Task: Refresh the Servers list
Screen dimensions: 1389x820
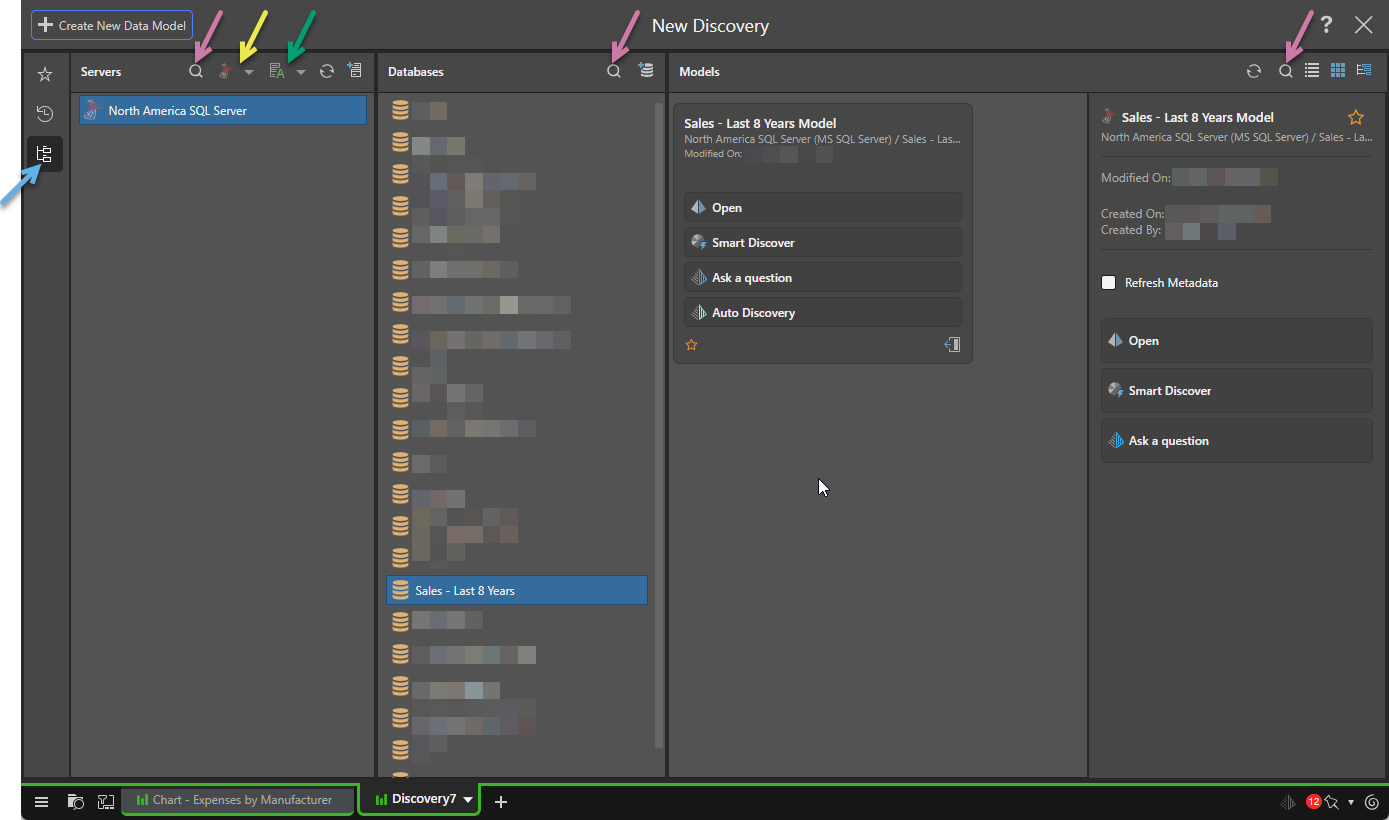Action: [x=326, y=71]
